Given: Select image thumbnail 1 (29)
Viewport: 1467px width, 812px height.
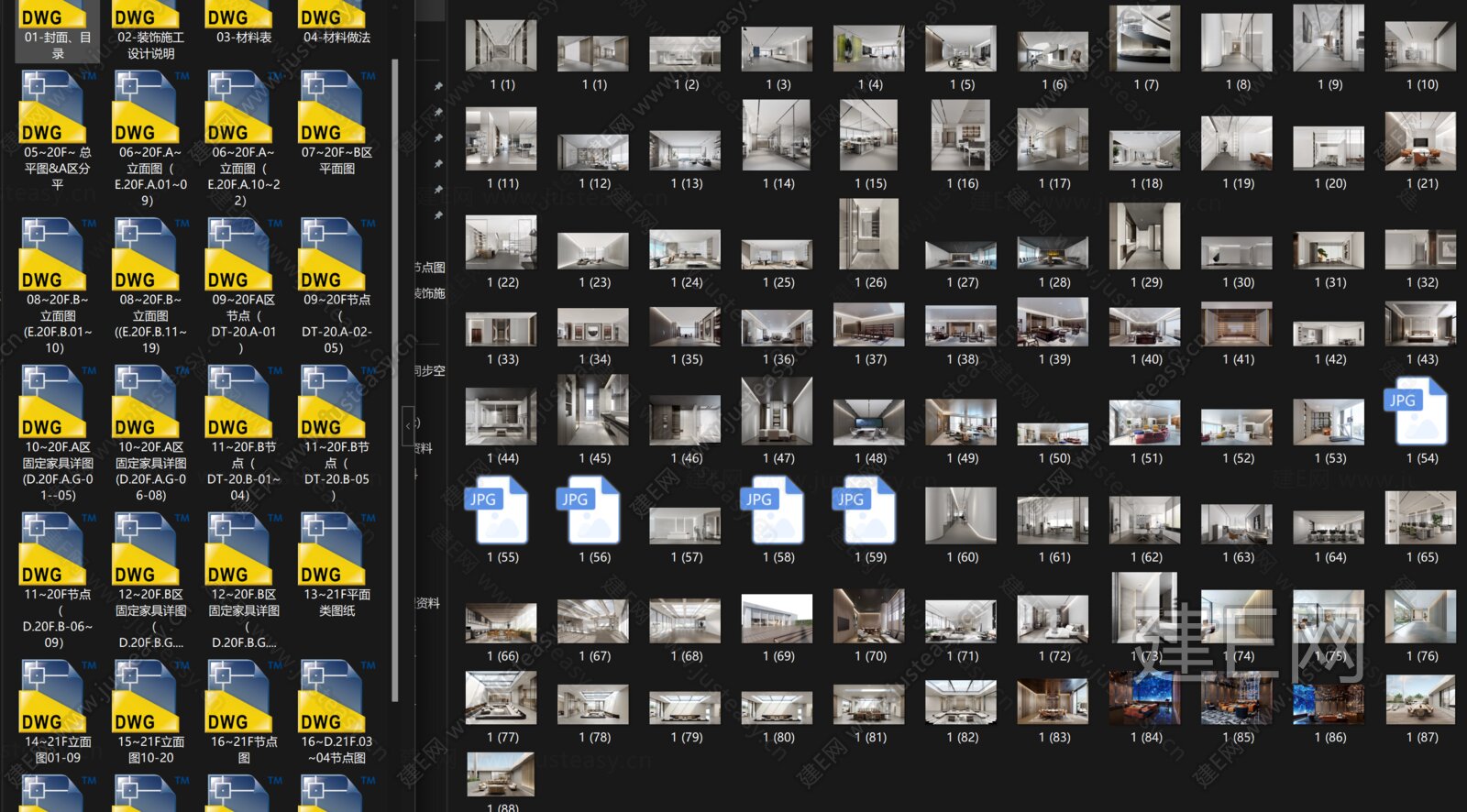Looking at the screenshot, I should pyautogui.click(x=1144, y=236).
